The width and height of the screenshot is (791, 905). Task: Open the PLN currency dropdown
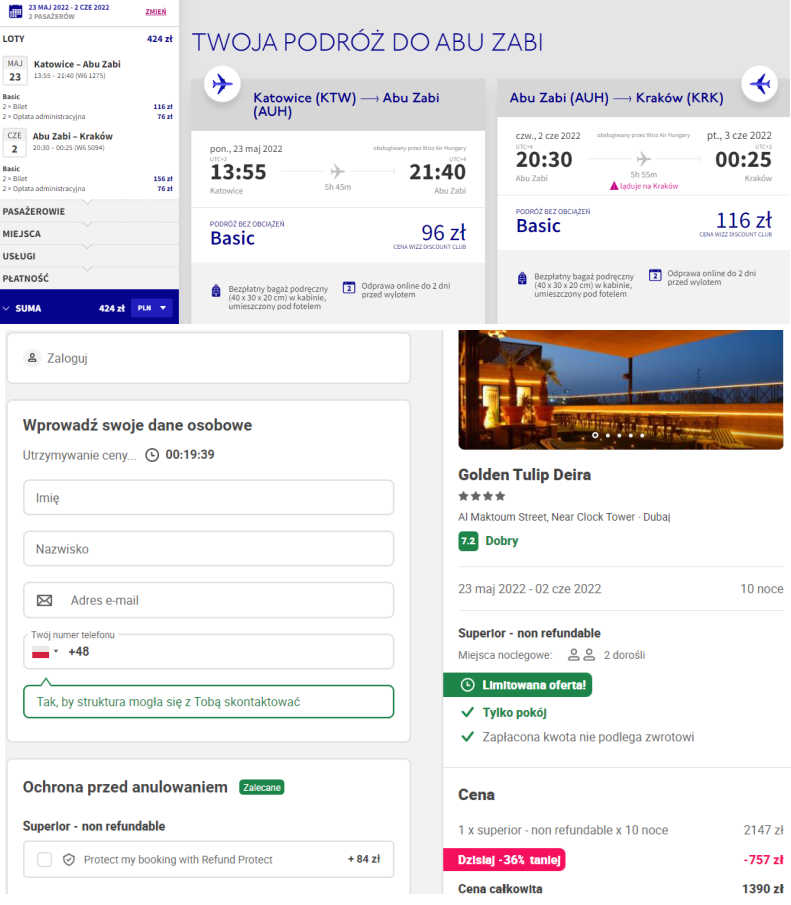pos(152,308)
